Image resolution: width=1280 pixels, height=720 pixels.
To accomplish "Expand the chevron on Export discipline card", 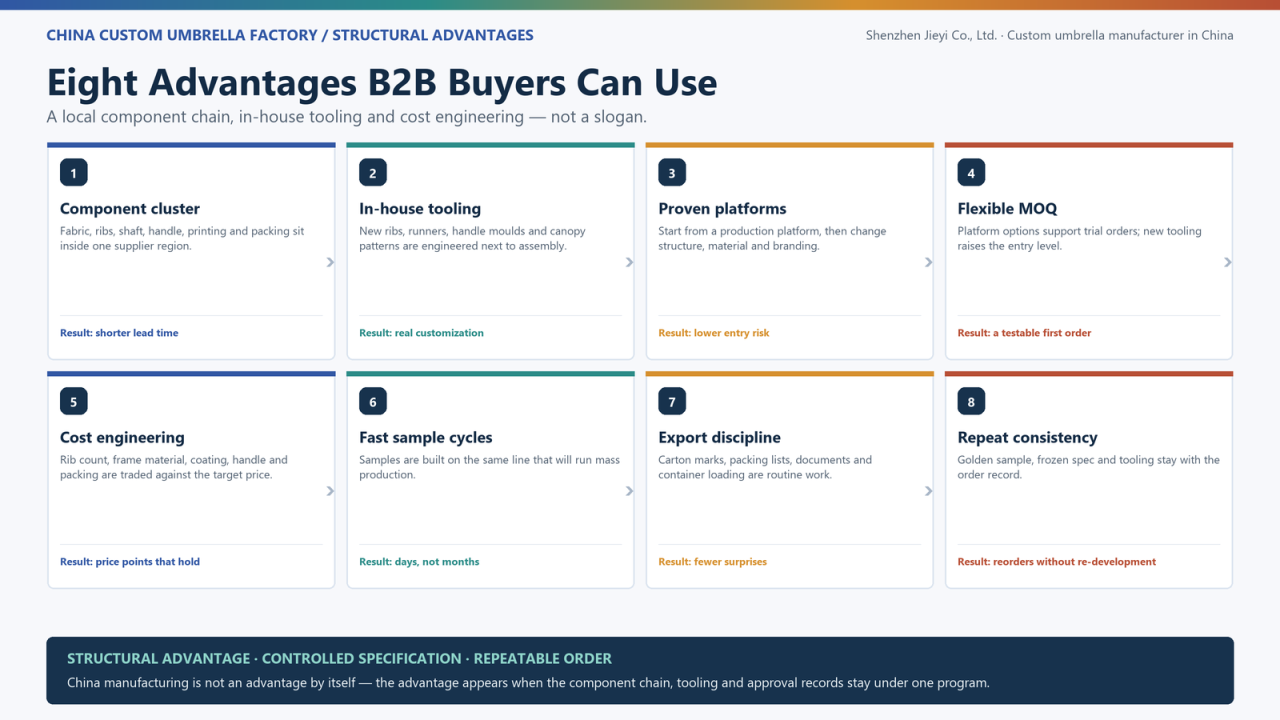I will pyautogui.click(x=928, y=491).
